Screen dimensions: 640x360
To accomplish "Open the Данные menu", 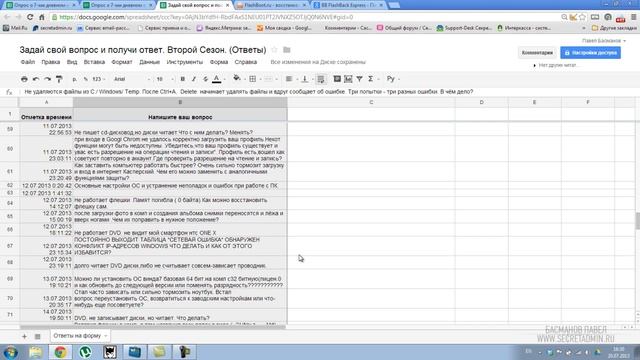I will coord(149,62).
